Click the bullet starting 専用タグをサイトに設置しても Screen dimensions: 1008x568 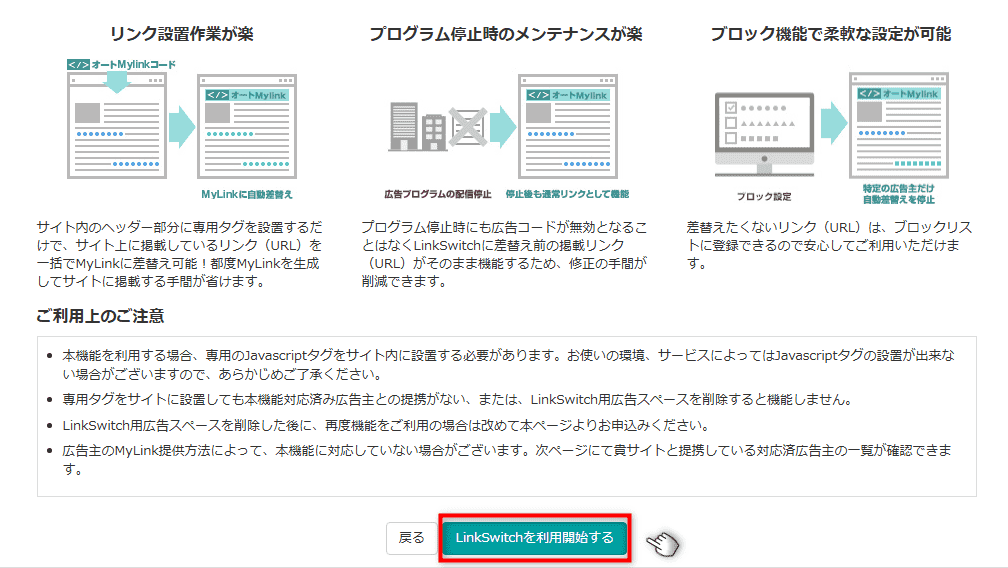tap(457, 400)
